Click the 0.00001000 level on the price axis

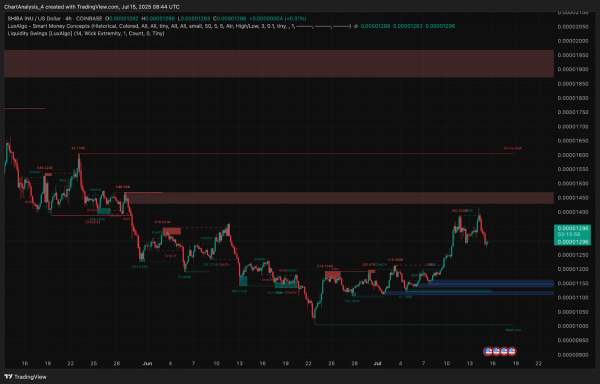572,326
